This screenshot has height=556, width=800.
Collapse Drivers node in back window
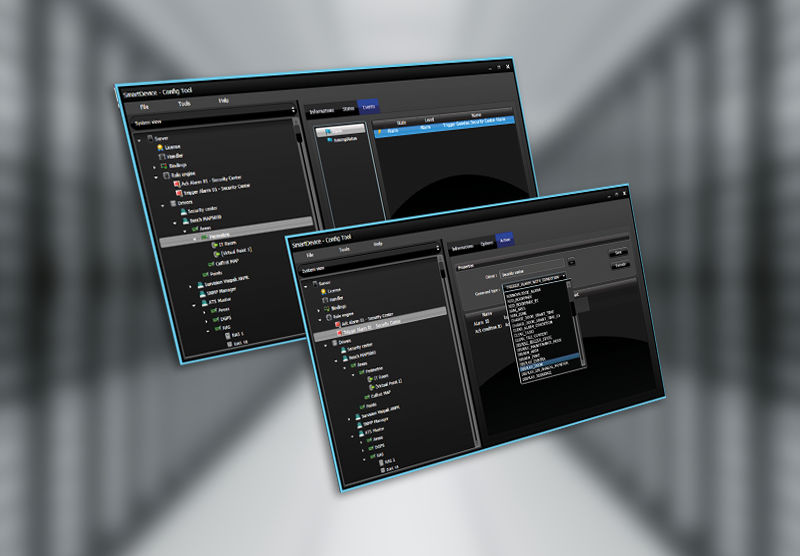[x=163, y=205]
